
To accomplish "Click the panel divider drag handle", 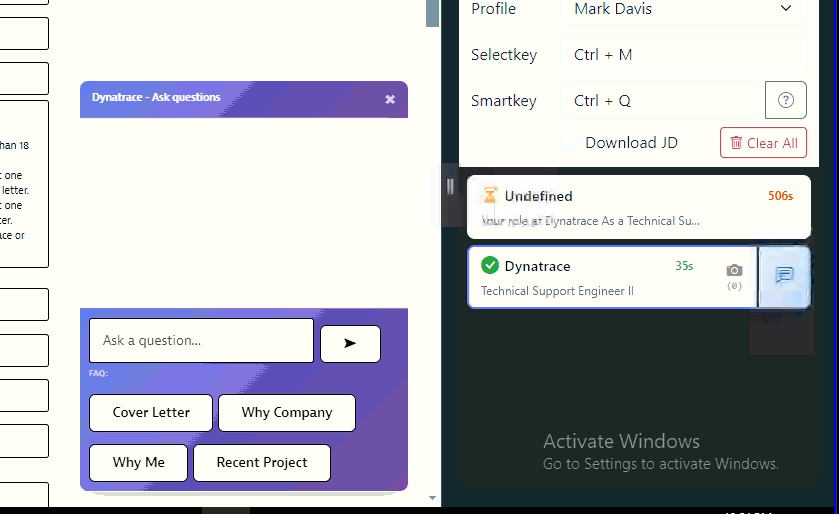I will [450, 186].
